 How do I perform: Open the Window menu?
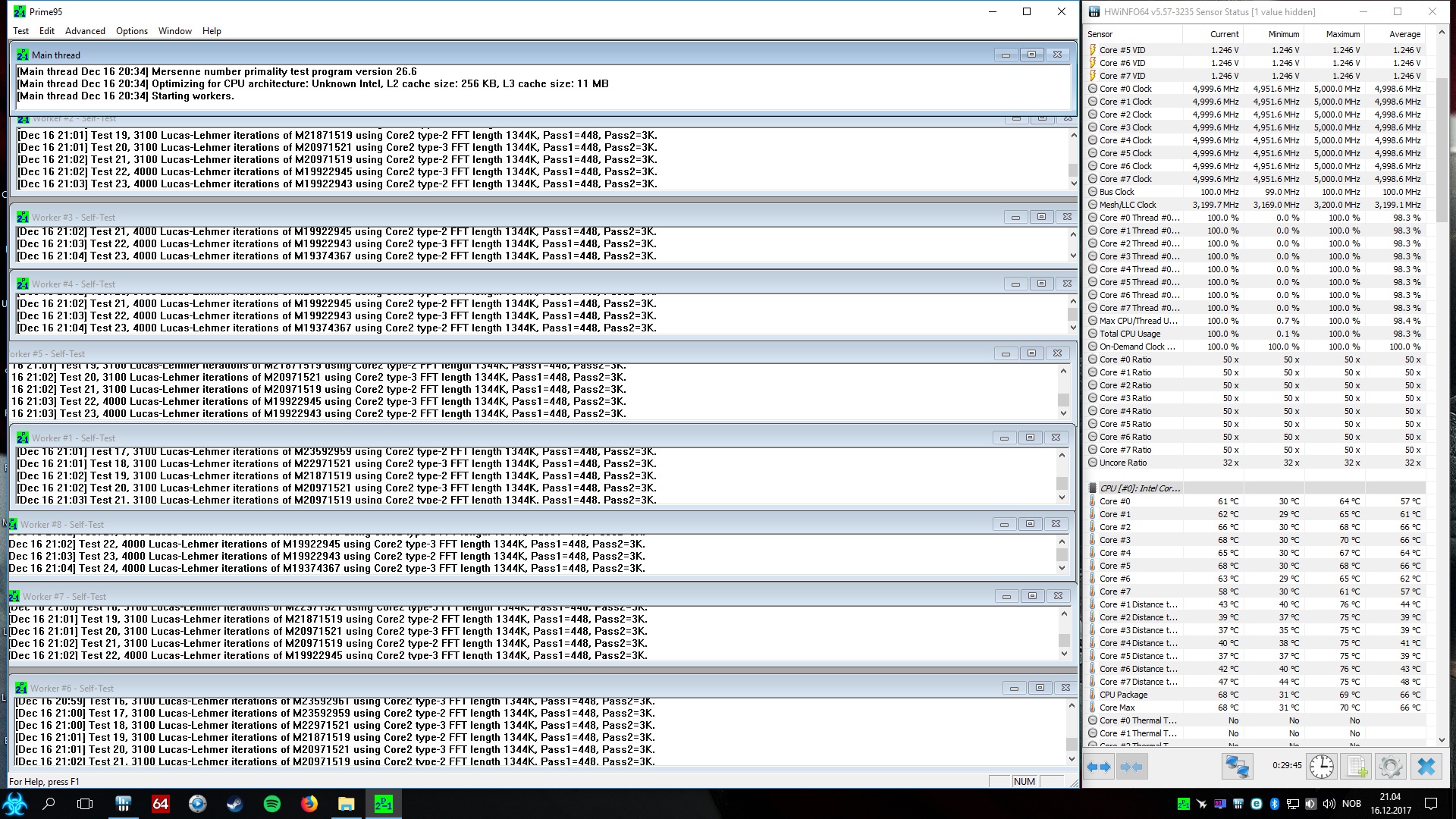(x=175, y=31)
